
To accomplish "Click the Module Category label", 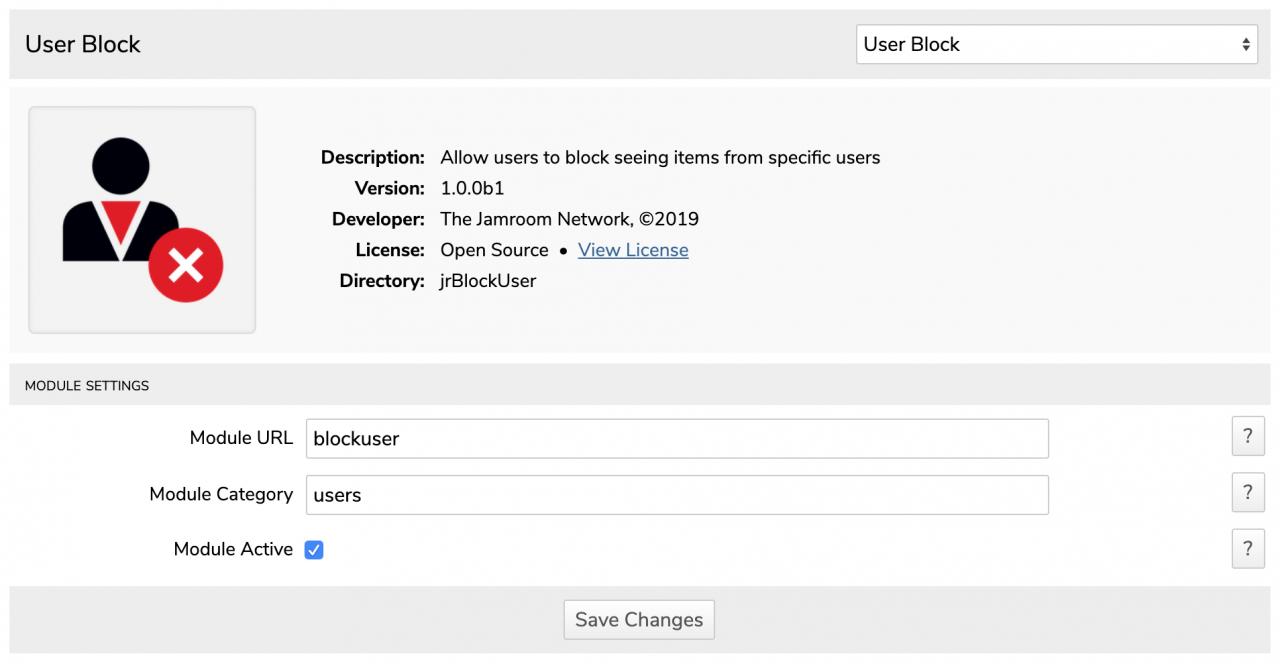I will [x=221, y=494].
